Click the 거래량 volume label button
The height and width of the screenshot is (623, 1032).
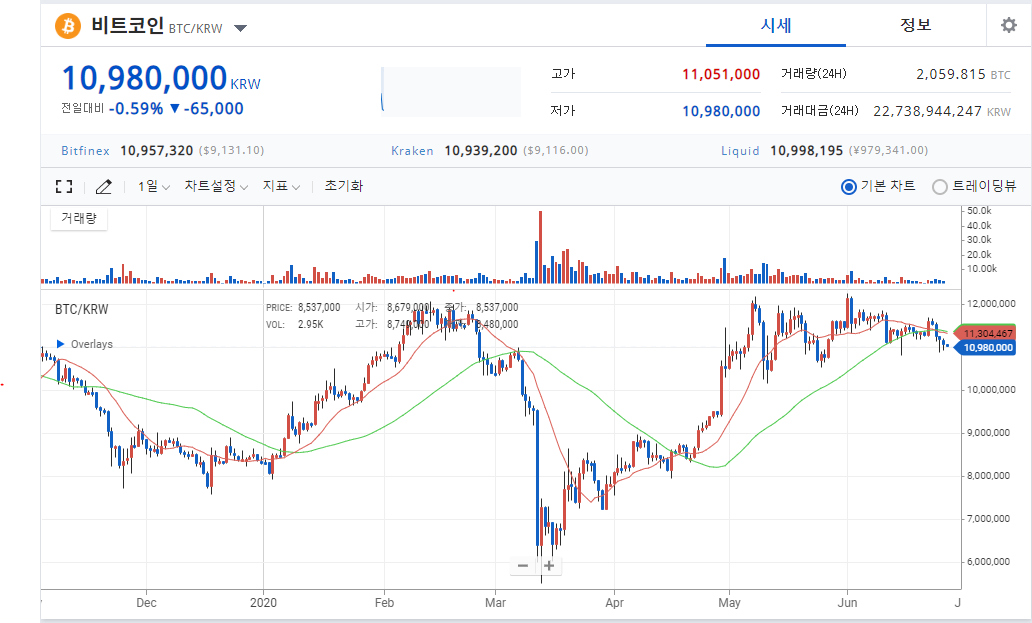[x=79, y=218]
